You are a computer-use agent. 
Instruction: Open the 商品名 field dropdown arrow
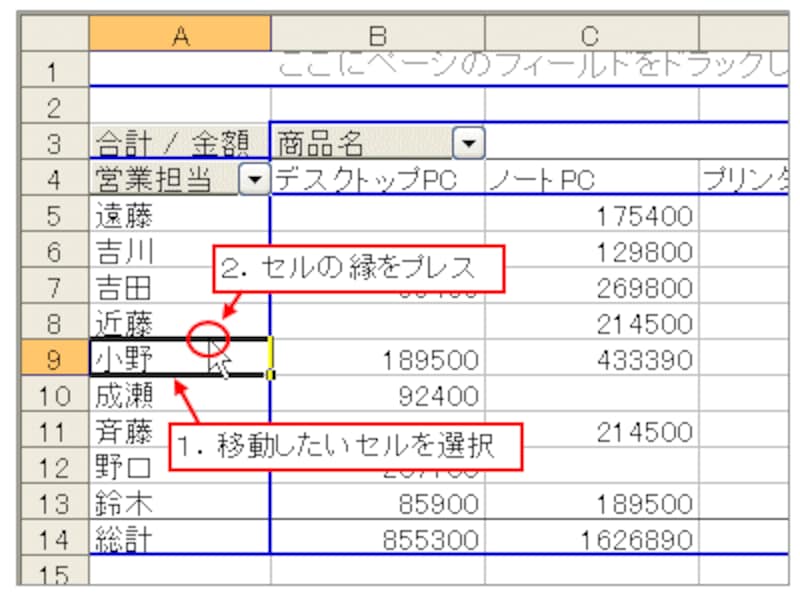468,145
